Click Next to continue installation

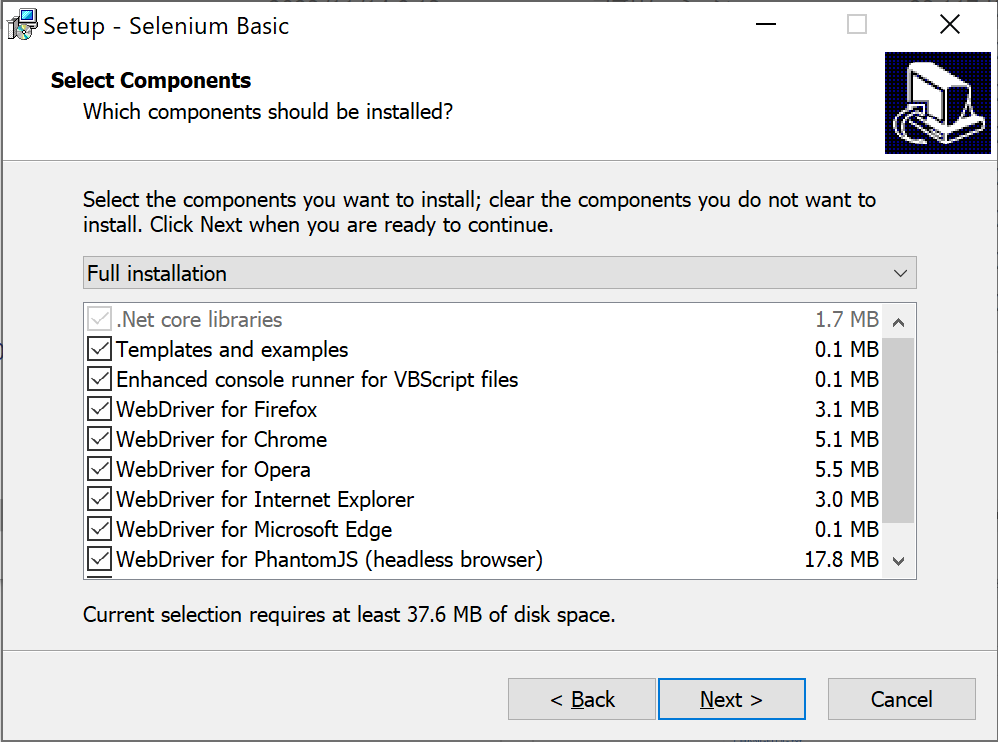(731, 699)
